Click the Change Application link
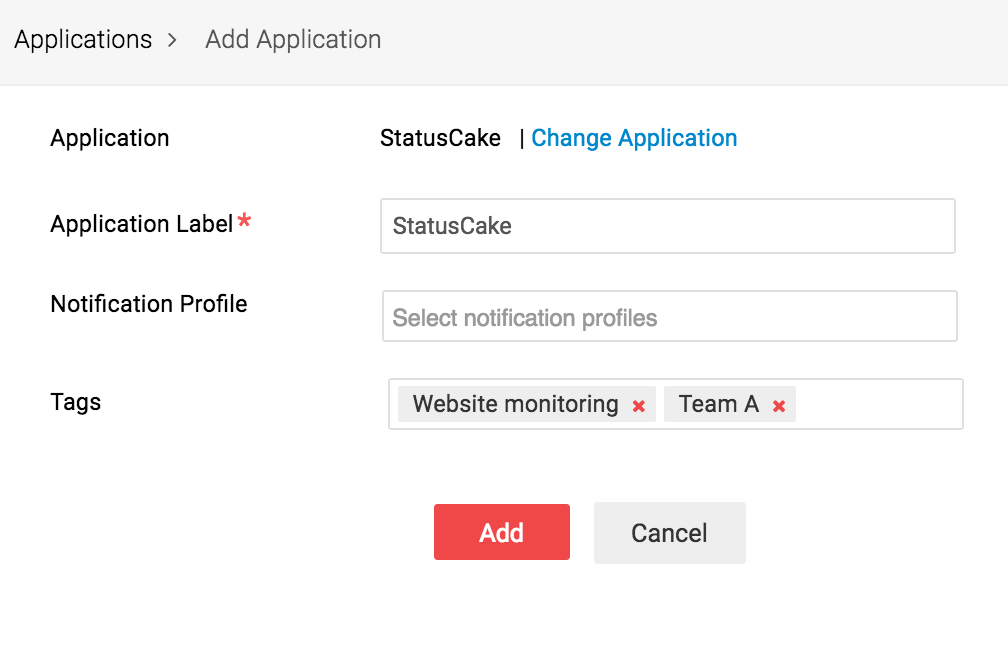1008x666 pixels. point(634,138)
